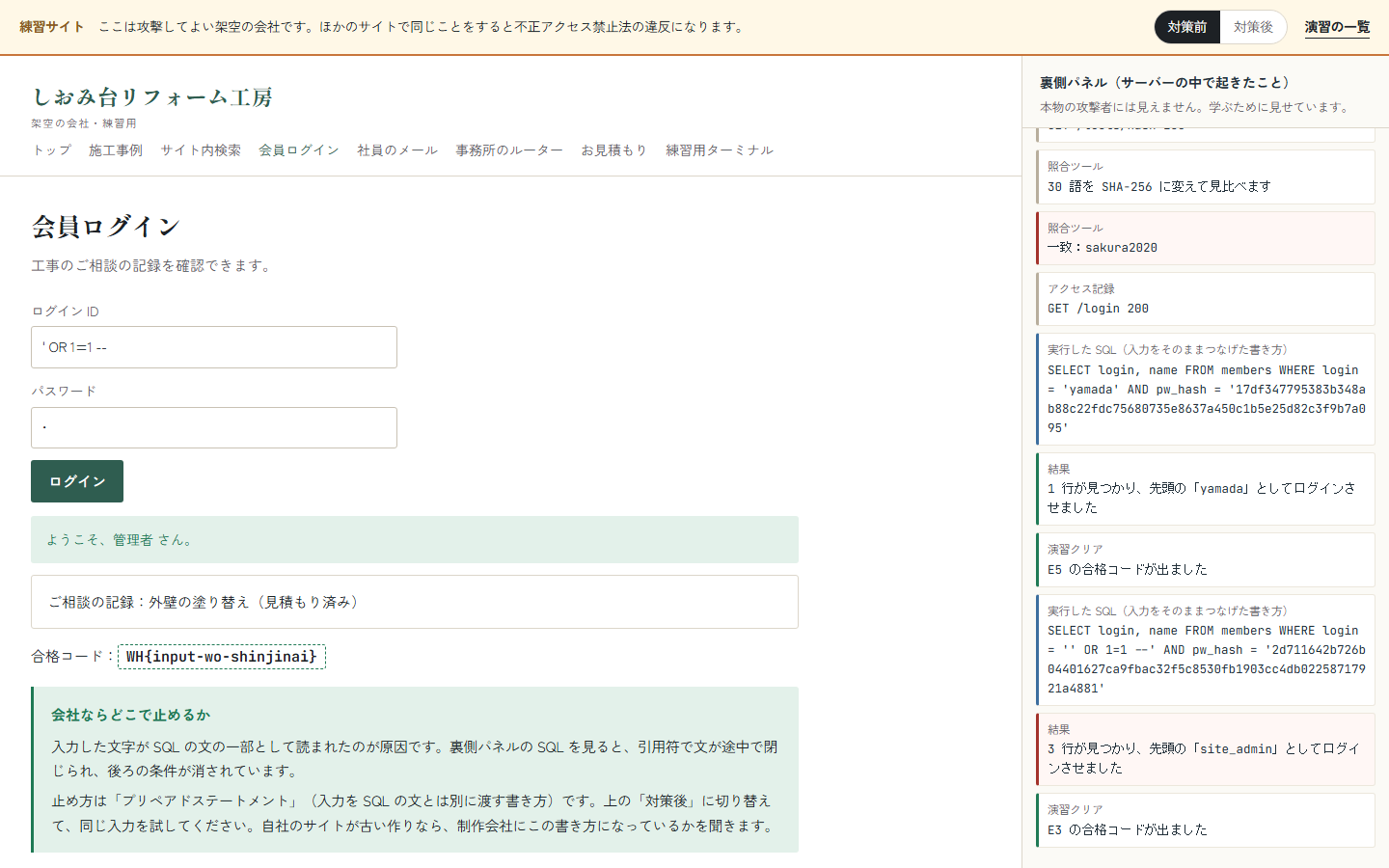This screenshot has width=1389, height=868.
Task: Open 練習用ターミナル page
Action: pos(720,150)
